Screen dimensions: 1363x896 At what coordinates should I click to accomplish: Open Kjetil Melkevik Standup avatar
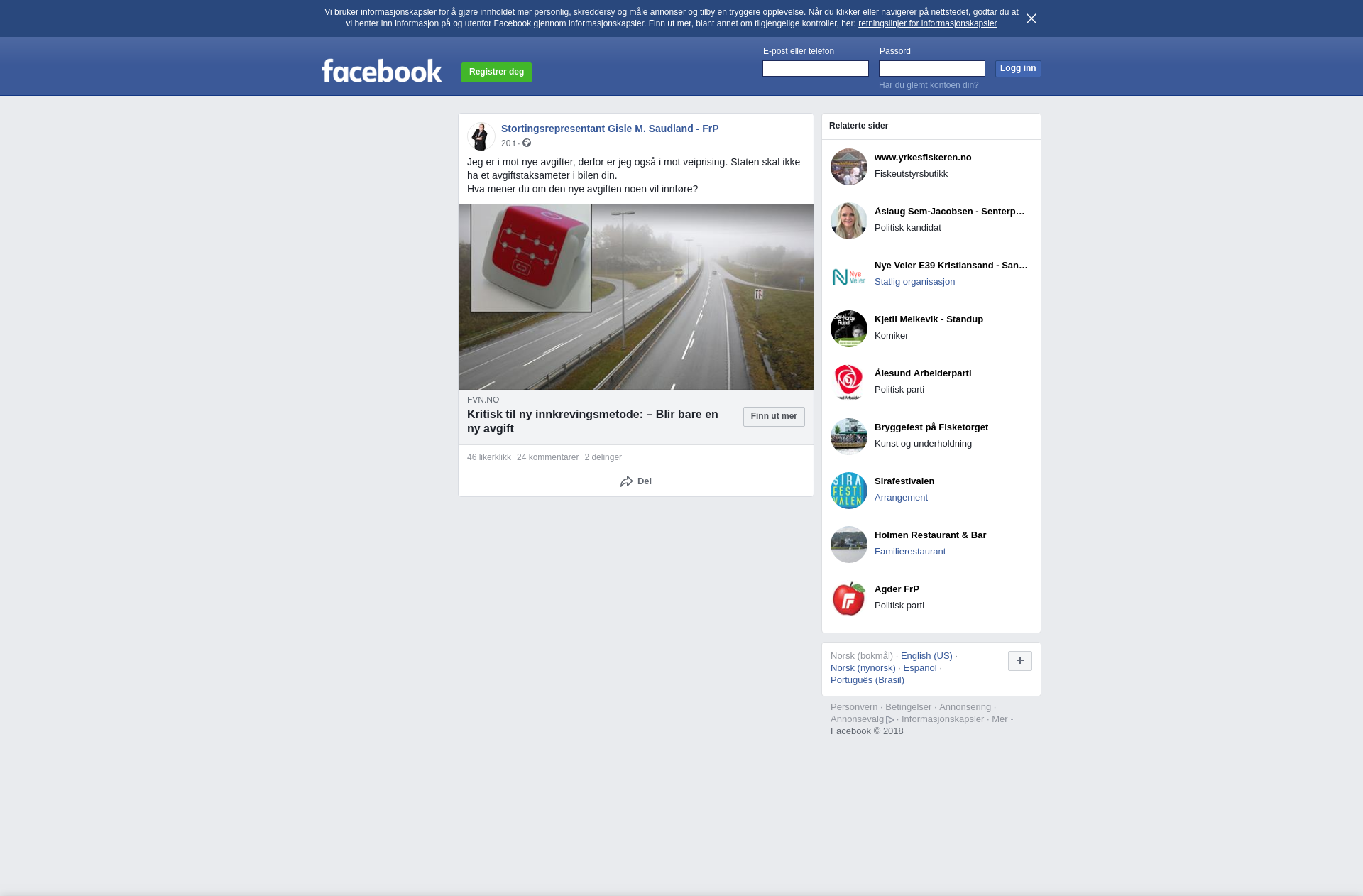click(x=849, y=329)
